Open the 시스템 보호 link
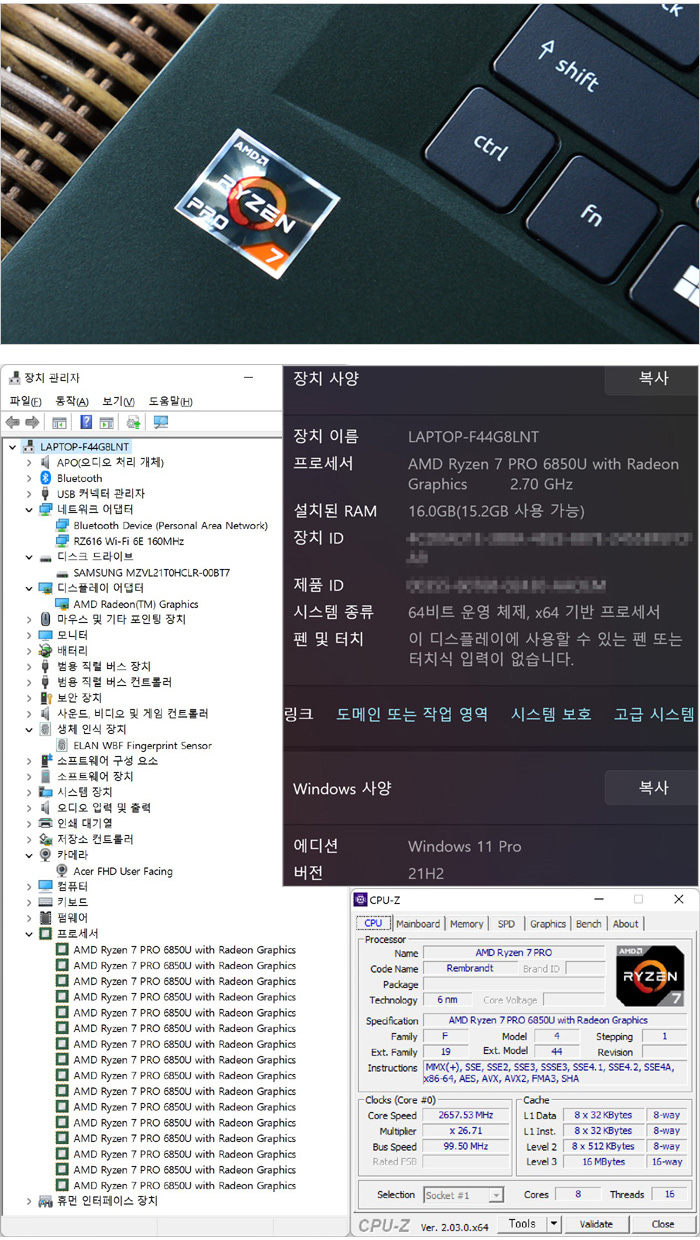Image resolution: width=700 pixels, height=1240 pixels. pos(551,714)
